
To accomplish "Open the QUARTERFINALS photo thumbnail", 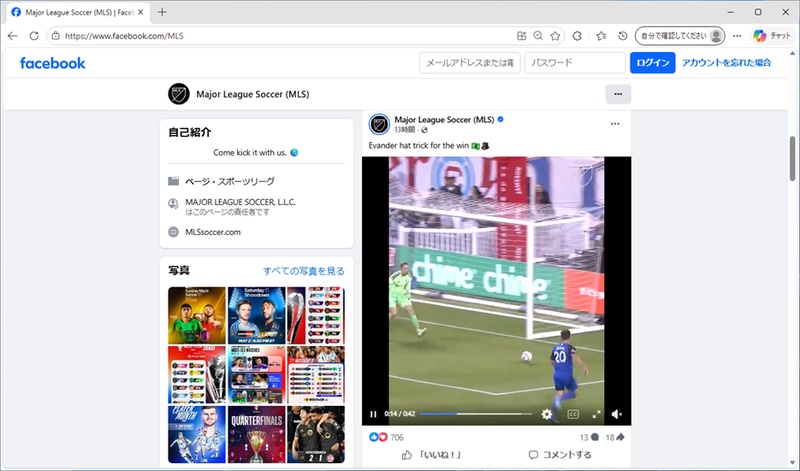I will click(257, 434).
